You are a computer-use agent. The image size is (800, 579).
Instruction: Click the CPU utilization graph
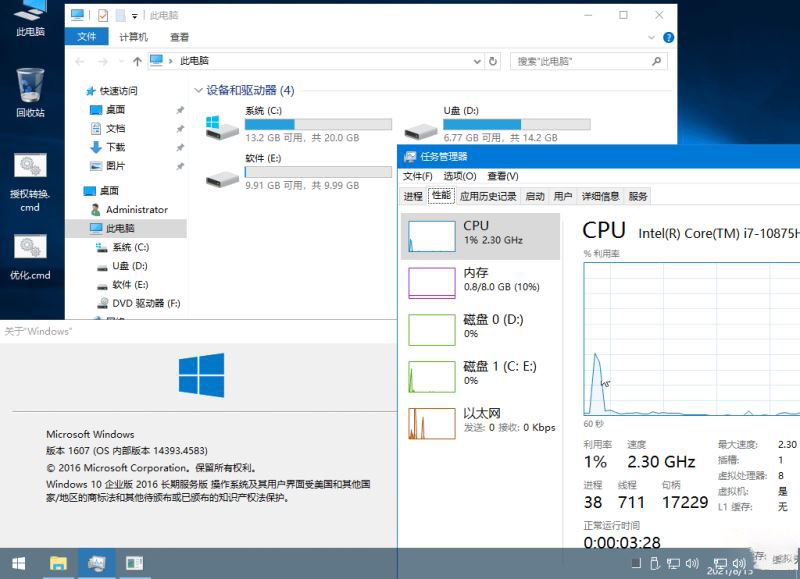point(692,339)
